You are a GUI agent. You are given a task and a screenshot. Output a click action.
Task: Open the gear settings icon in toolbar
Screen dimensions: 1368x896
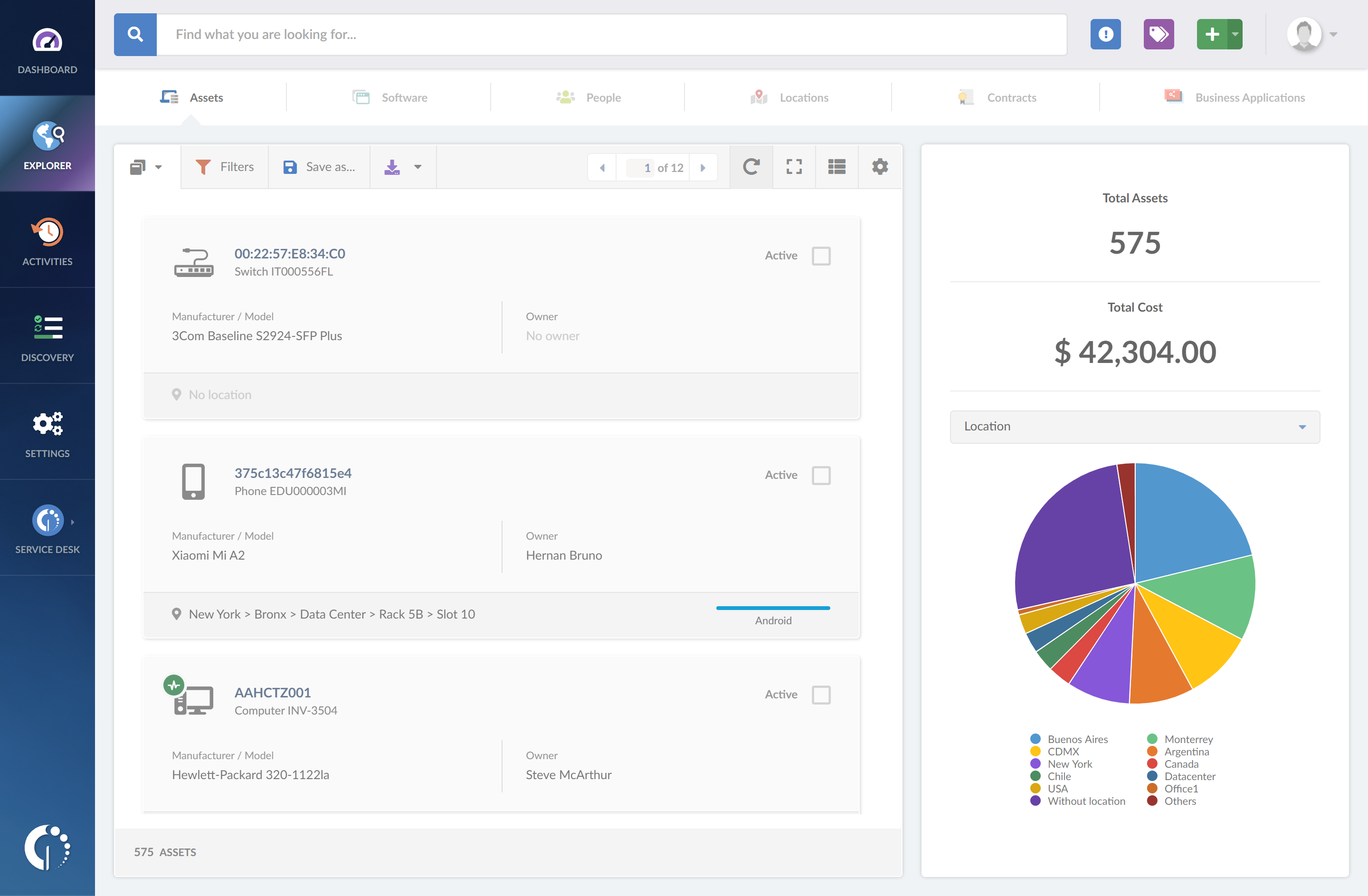(x=879, y=167)
